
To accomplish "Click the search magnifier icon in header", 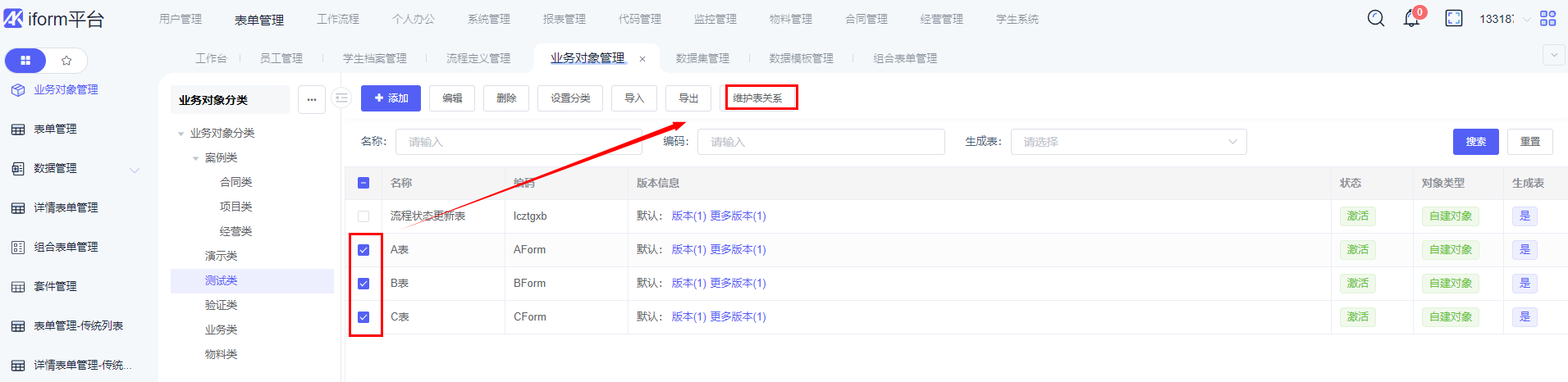I will (1376, 18).
